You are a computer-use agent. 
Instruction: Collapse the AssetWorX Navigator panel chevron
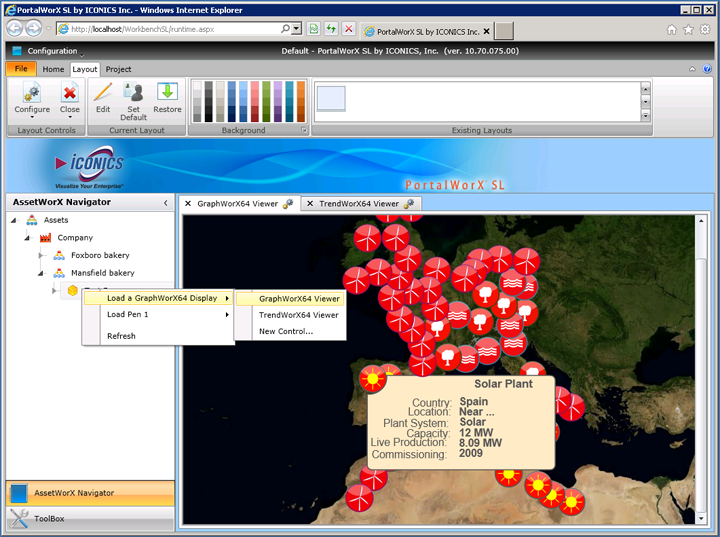[166, 203]
